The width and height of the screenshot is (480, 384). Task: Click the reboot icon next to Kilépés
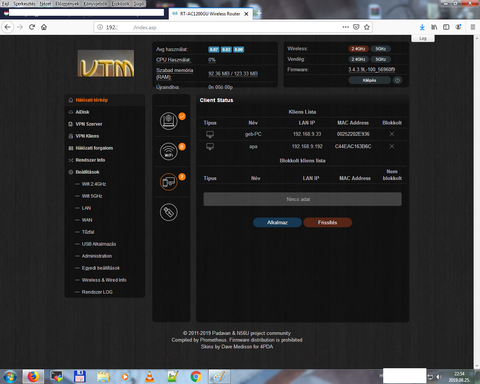click(x=397, y=80)
